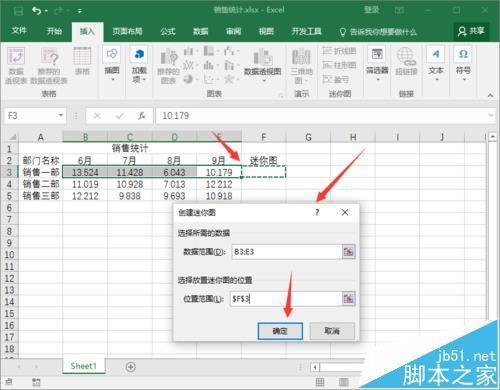The width and height of the screenshot is (500, 390).
Task: Open the Add-ins store icon
Action: tap(139, 54)
